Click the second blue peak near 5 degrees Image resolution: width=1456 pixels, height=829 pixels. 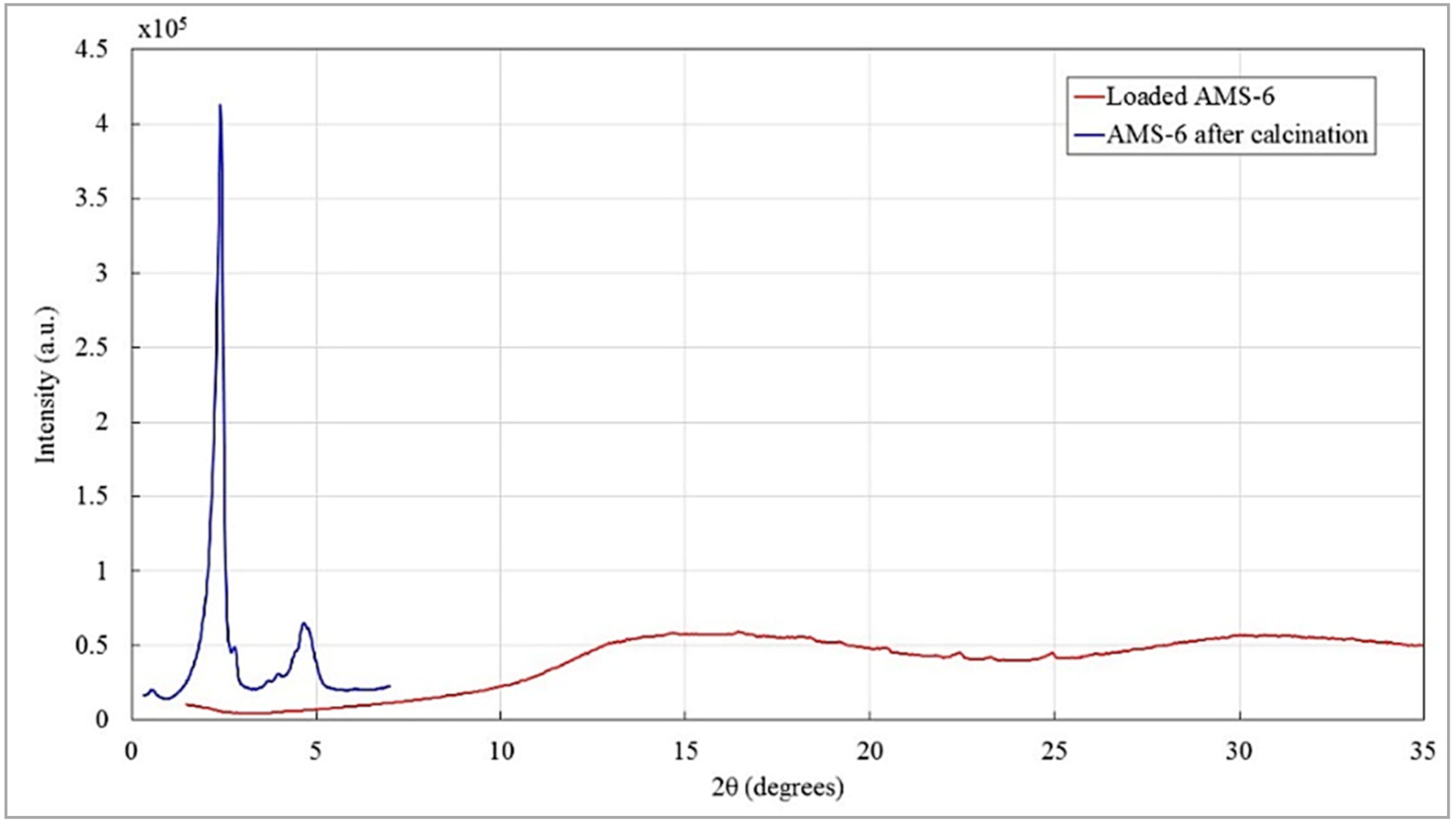[305, 625]
